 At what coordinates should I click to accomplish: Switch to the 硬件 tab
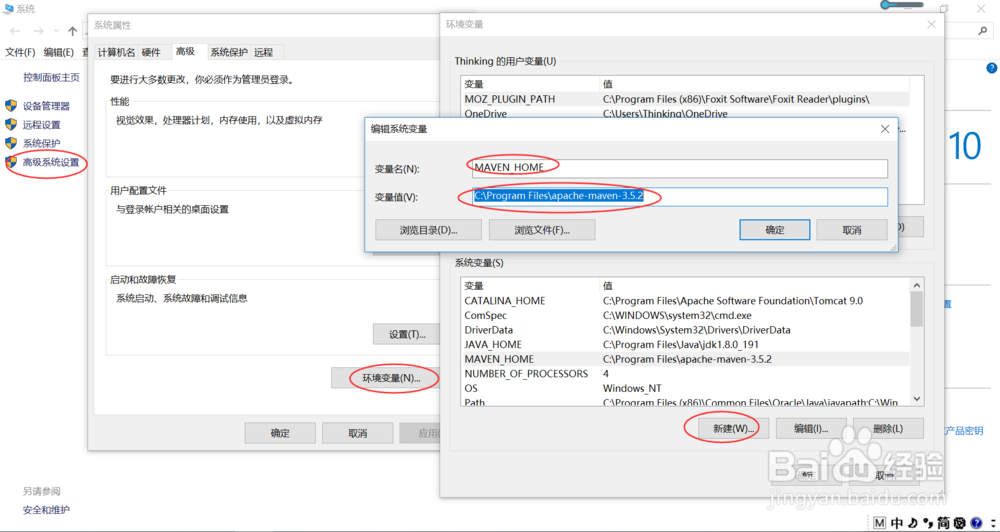(151, 52)
